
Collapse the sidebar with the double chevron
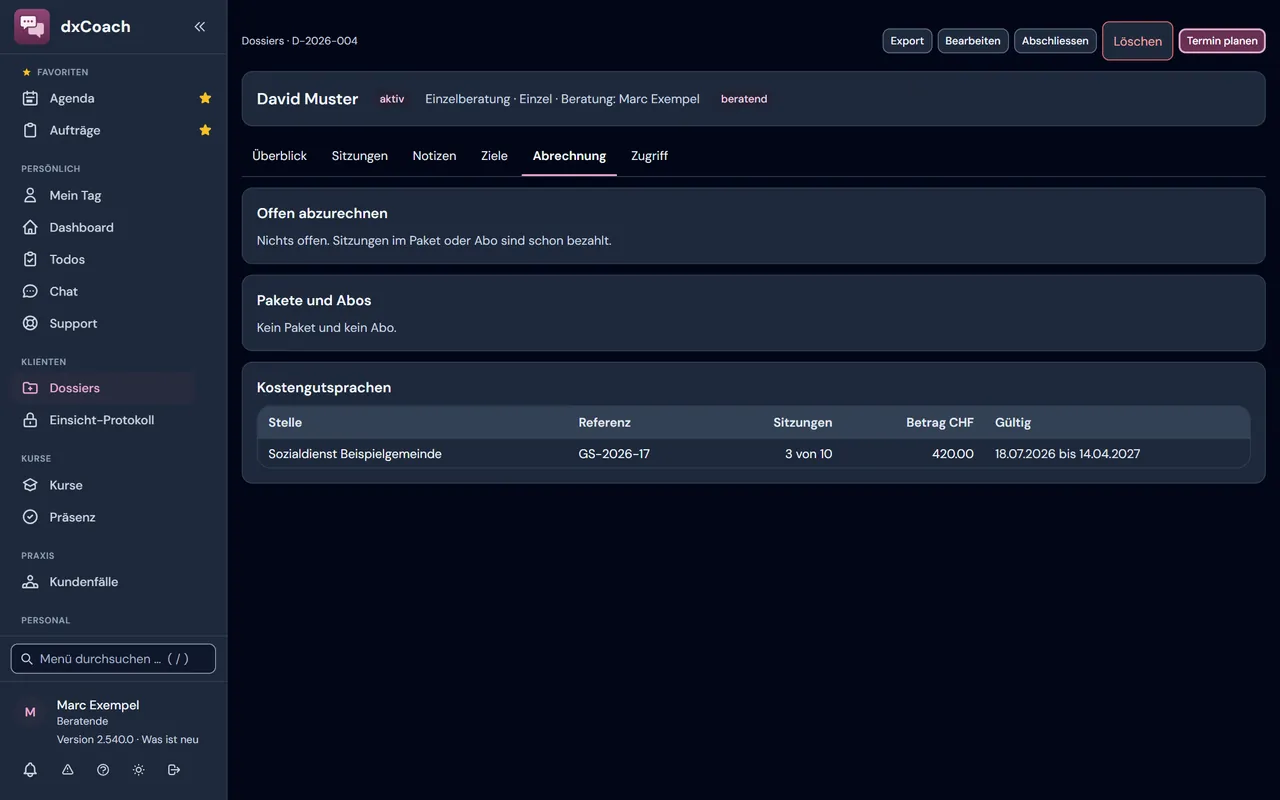tap(200, 27)
